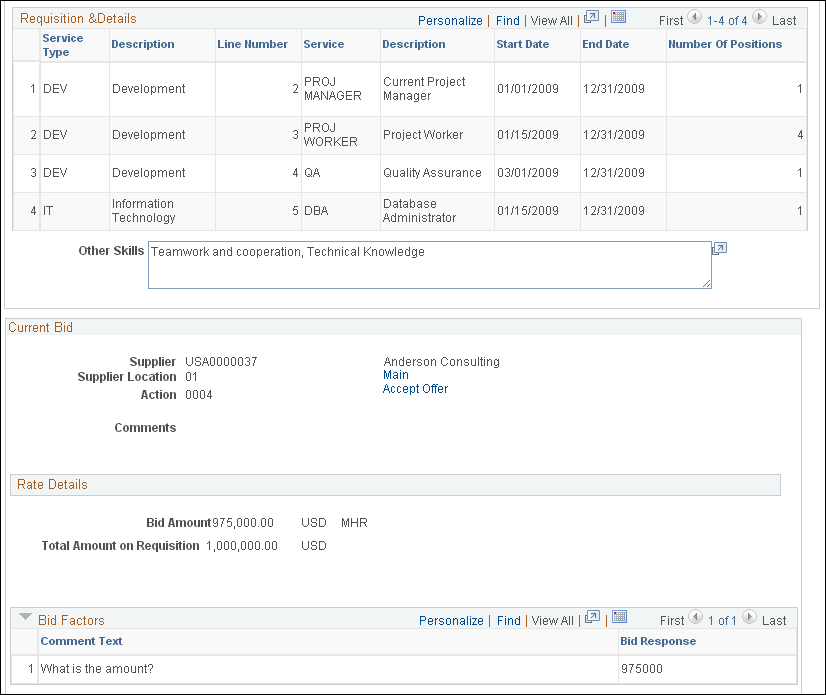Click the next page arrow for Requisition Details

click(x=759, y=18)
